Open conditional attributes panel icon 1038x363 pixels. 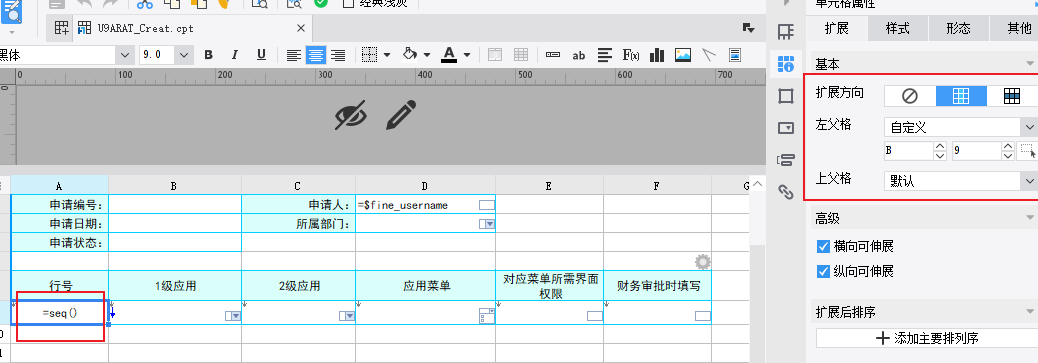786,160
